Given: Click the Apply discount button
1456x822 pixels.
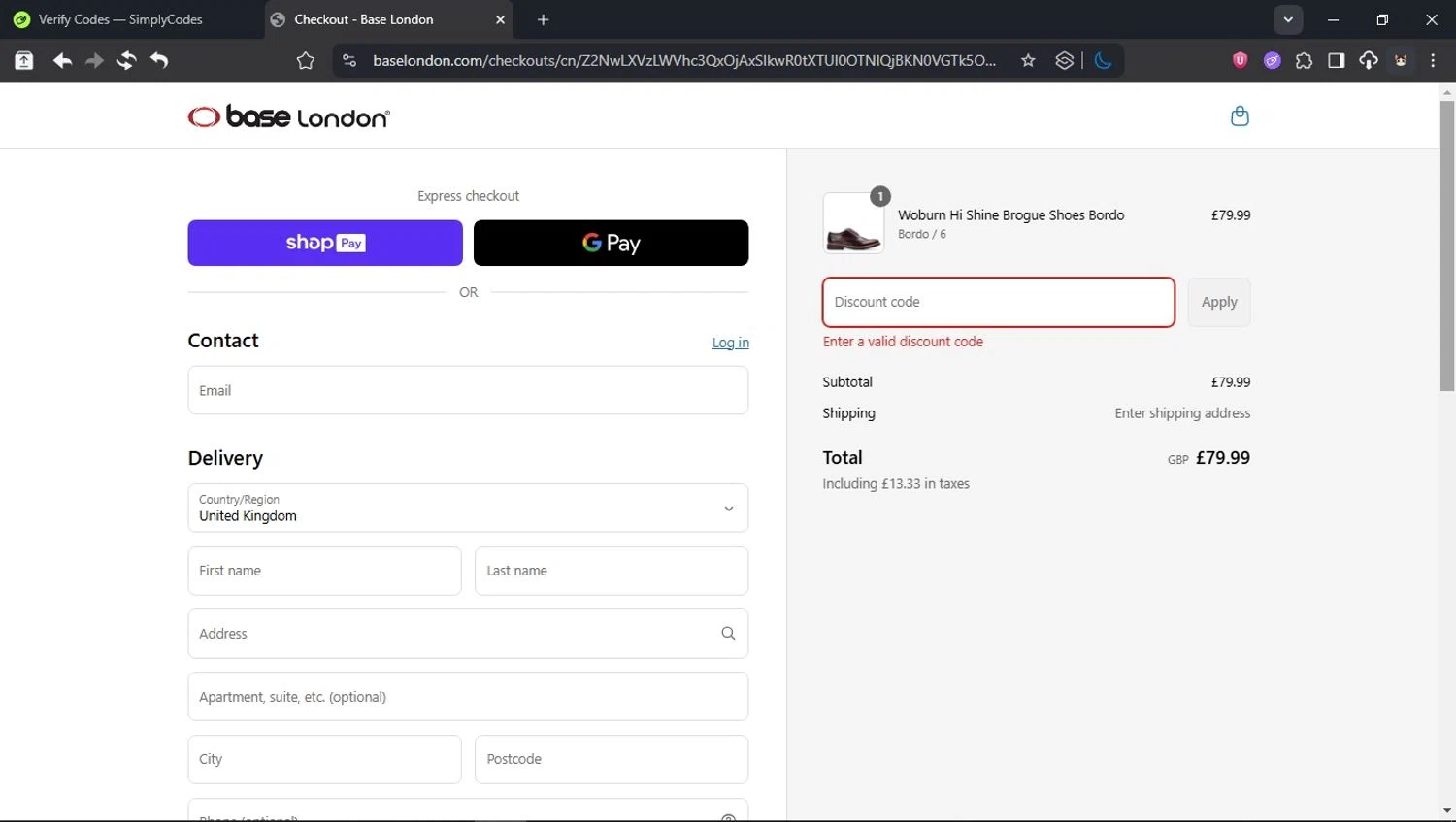Looking at the screenshot, I should [1219, 302].
